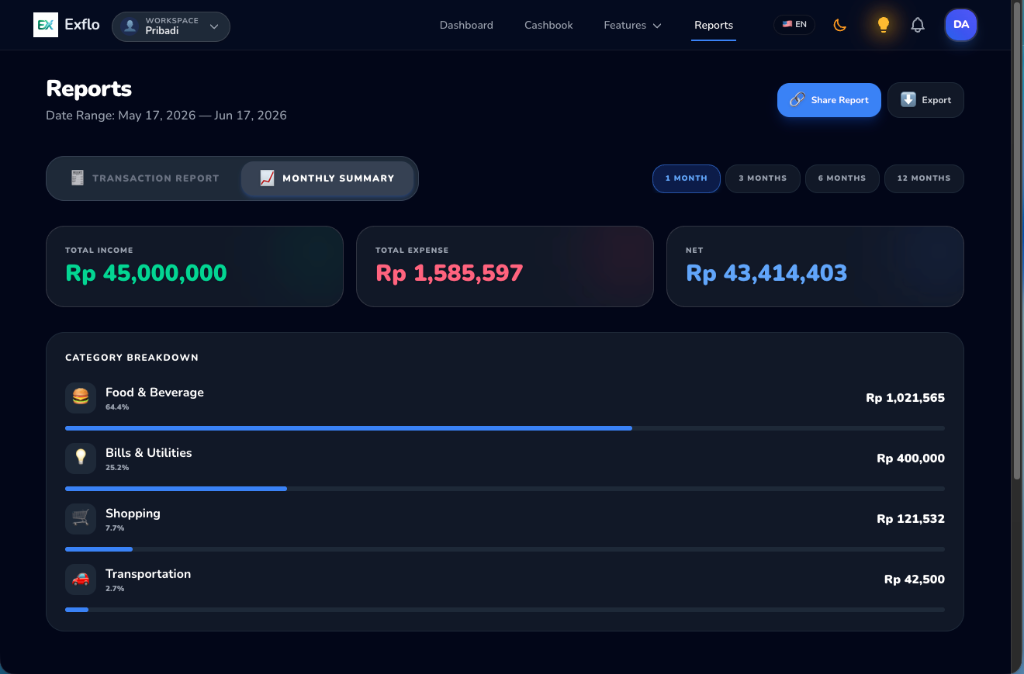Click the date range text under Reports

(166, 116)
